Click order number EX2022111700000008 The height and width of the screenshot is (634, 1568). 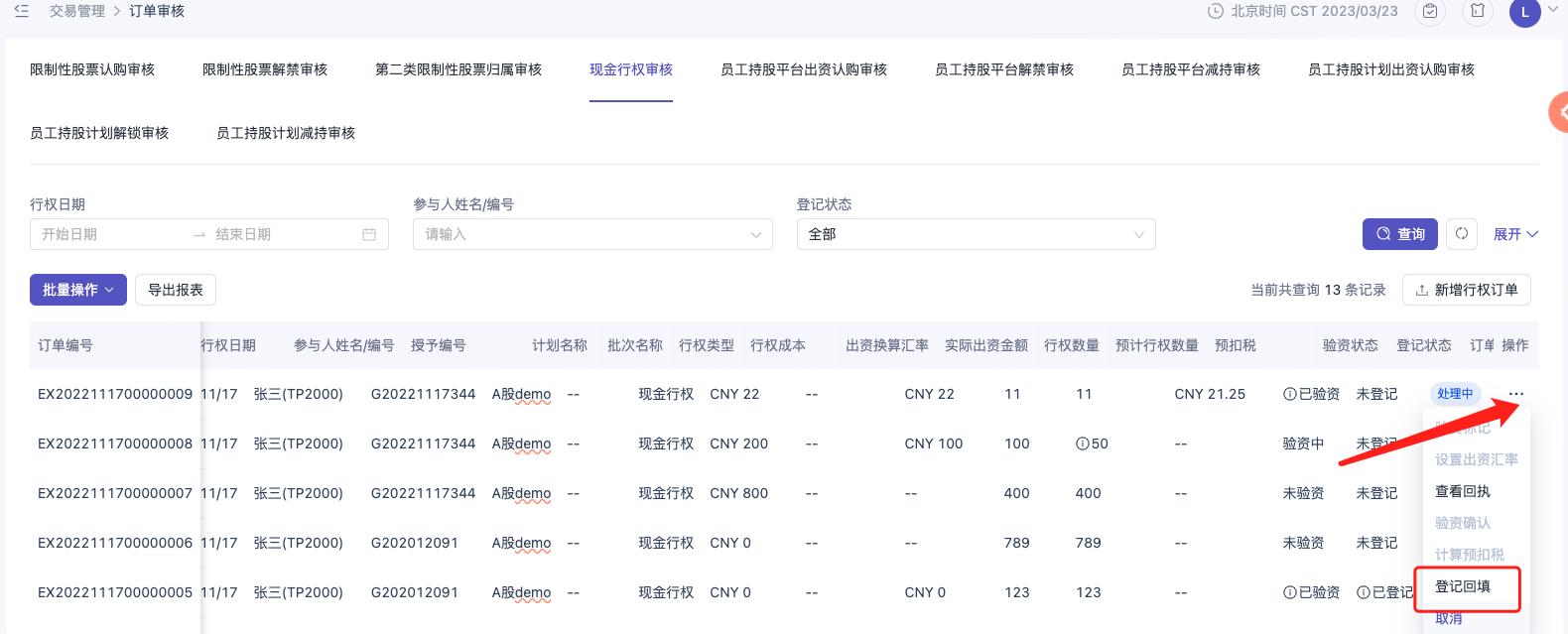click(x=115, y=444)
